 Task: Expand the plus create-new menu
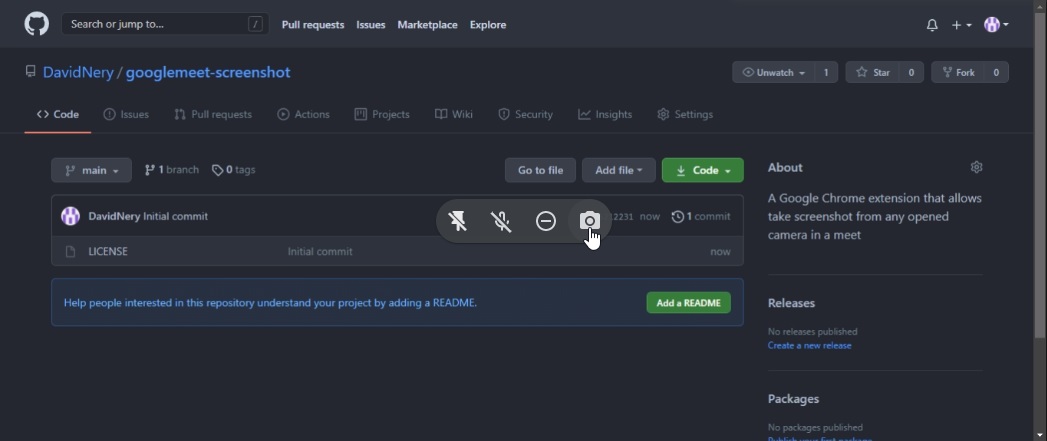(962, 25)
